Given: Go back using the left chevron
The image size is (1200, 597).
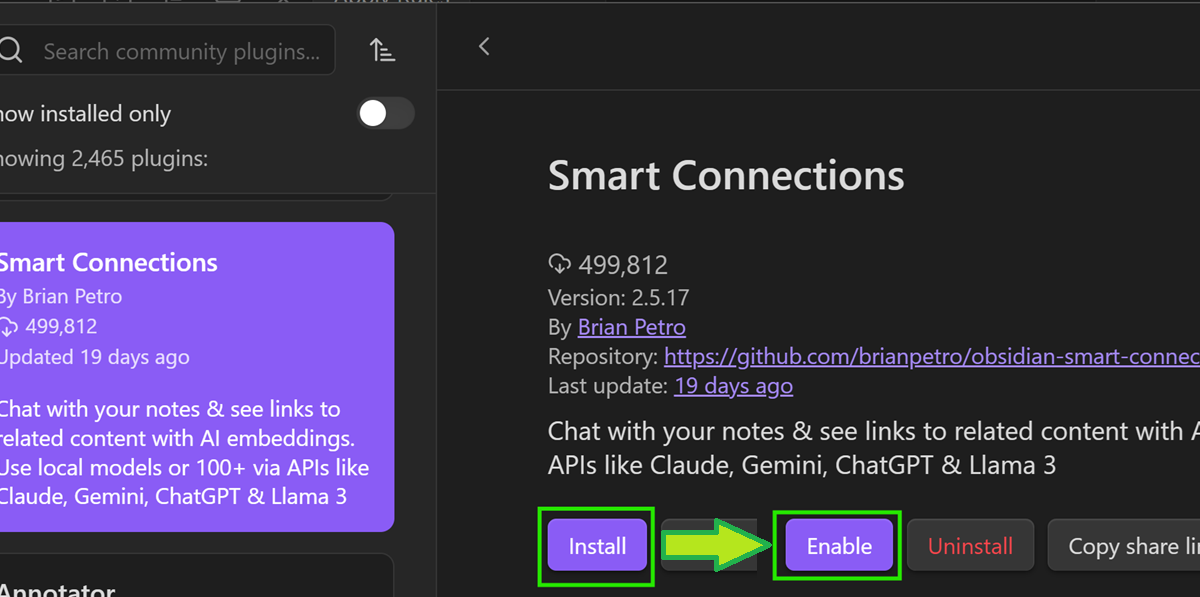Looking at the screenshot, I should point(484,46).
